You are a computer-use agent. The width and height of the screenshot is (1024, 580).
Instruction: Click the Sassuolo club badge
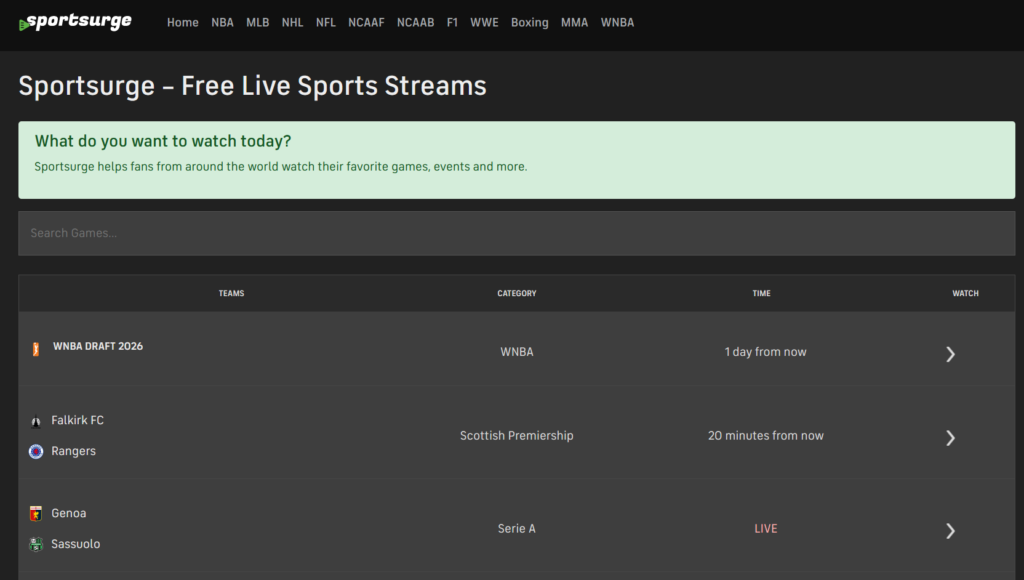tap(37, 544)
